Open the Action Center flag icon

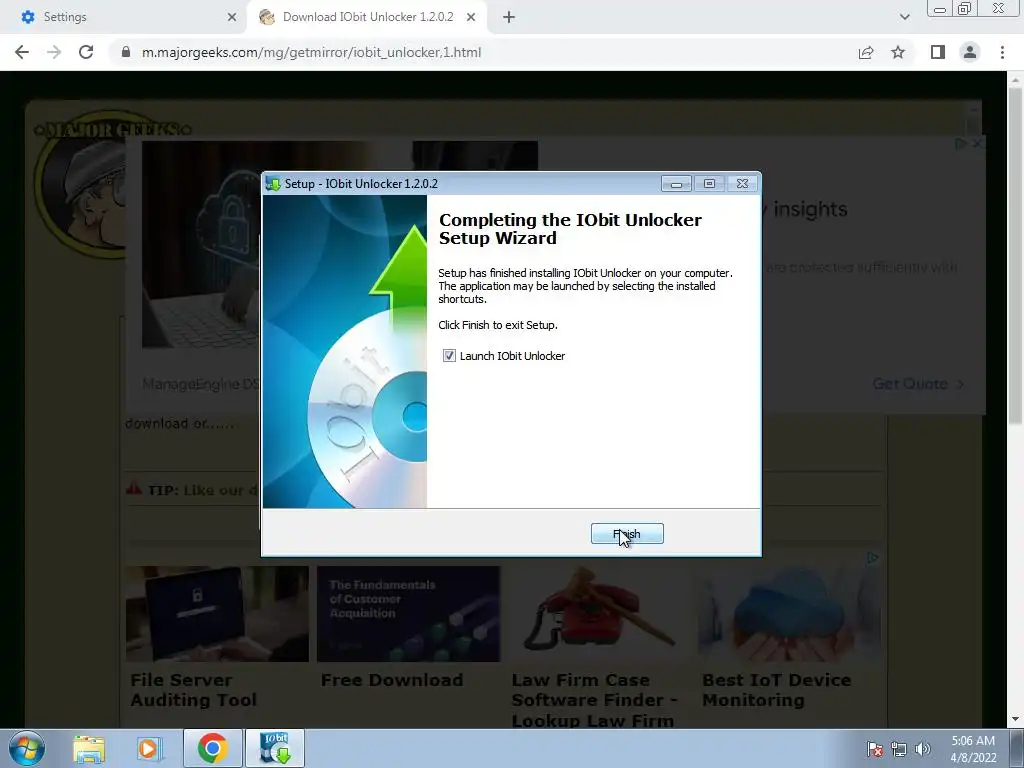874,749
